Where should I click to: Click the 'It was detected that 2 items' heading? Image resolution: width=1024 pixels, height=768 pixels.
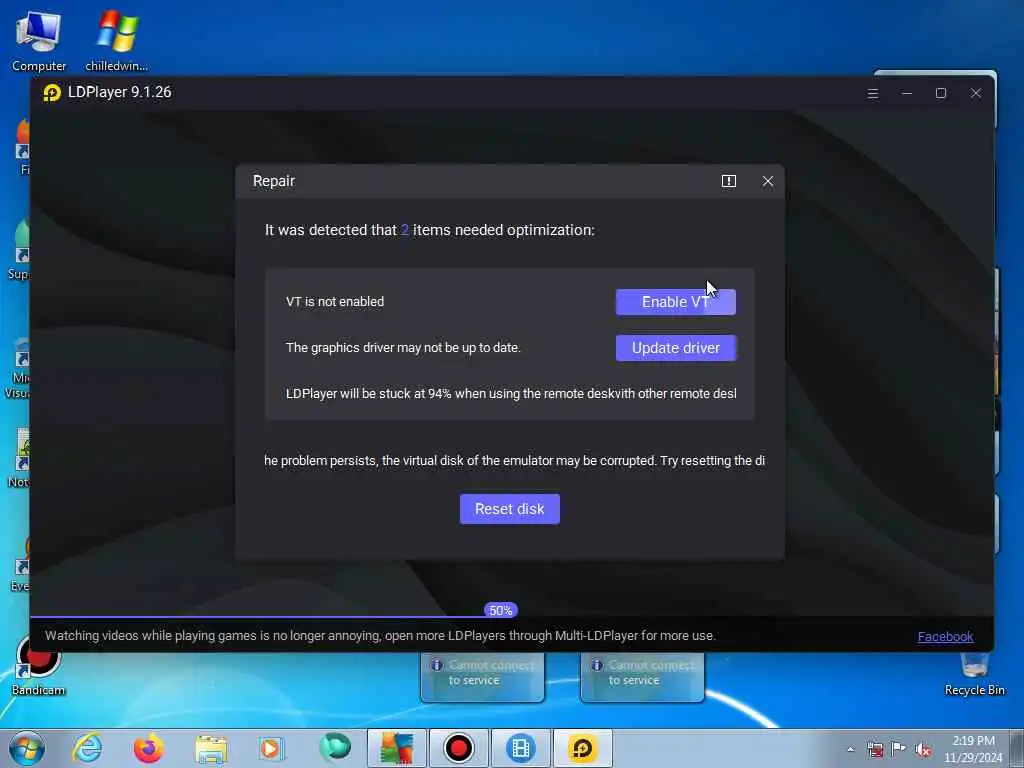tap(430, 230)
